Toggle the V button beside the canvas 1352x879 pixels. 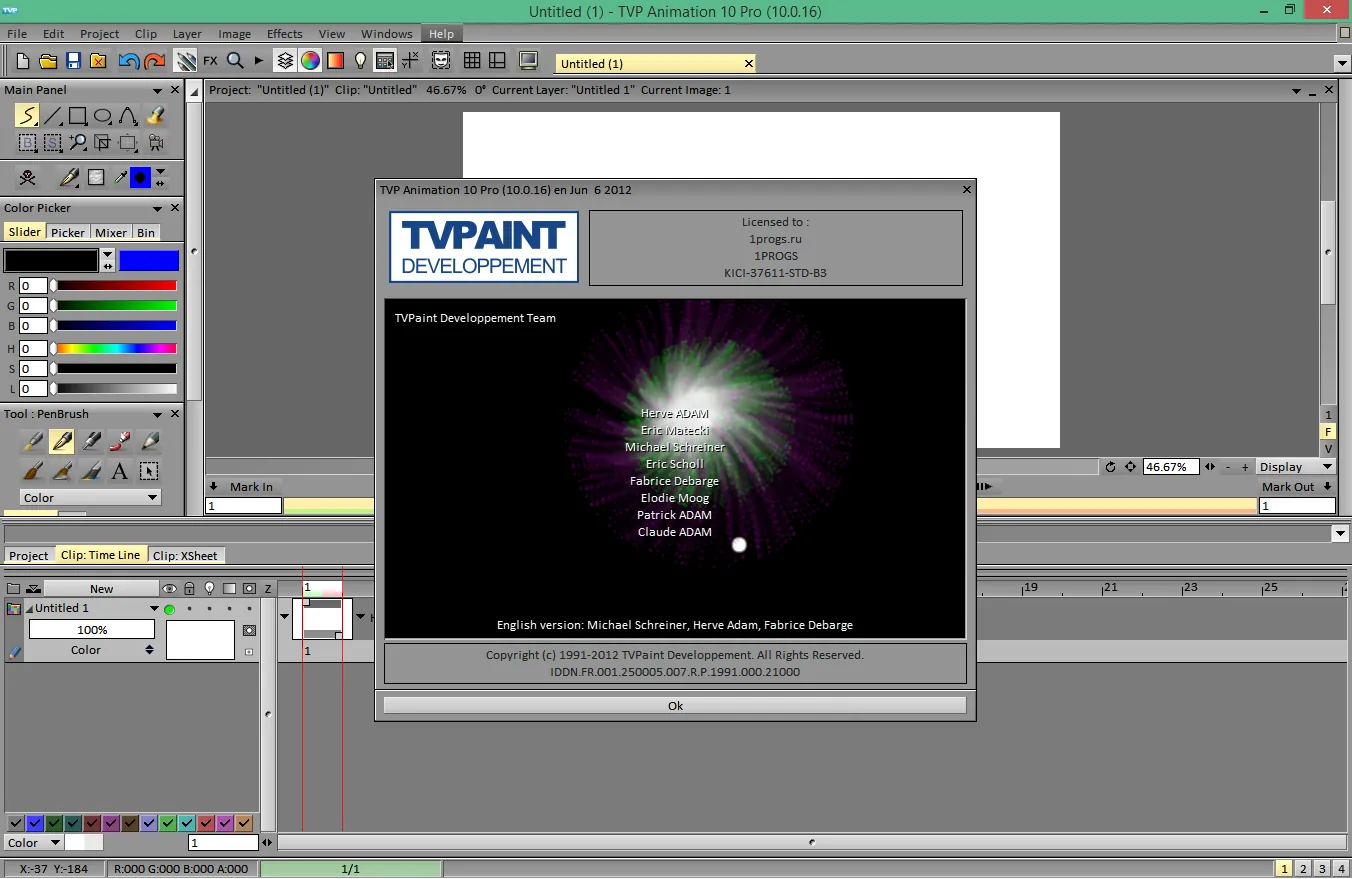click(x=1329, y=449)
